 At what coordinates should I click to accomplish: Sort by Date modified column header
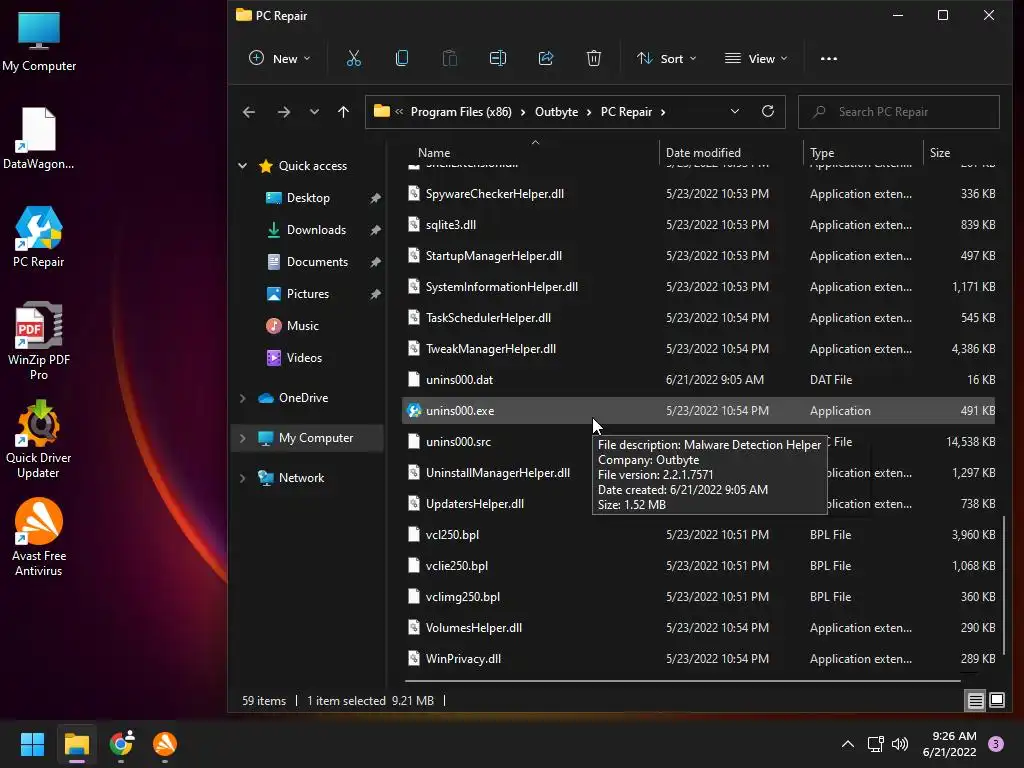(731, 153)
